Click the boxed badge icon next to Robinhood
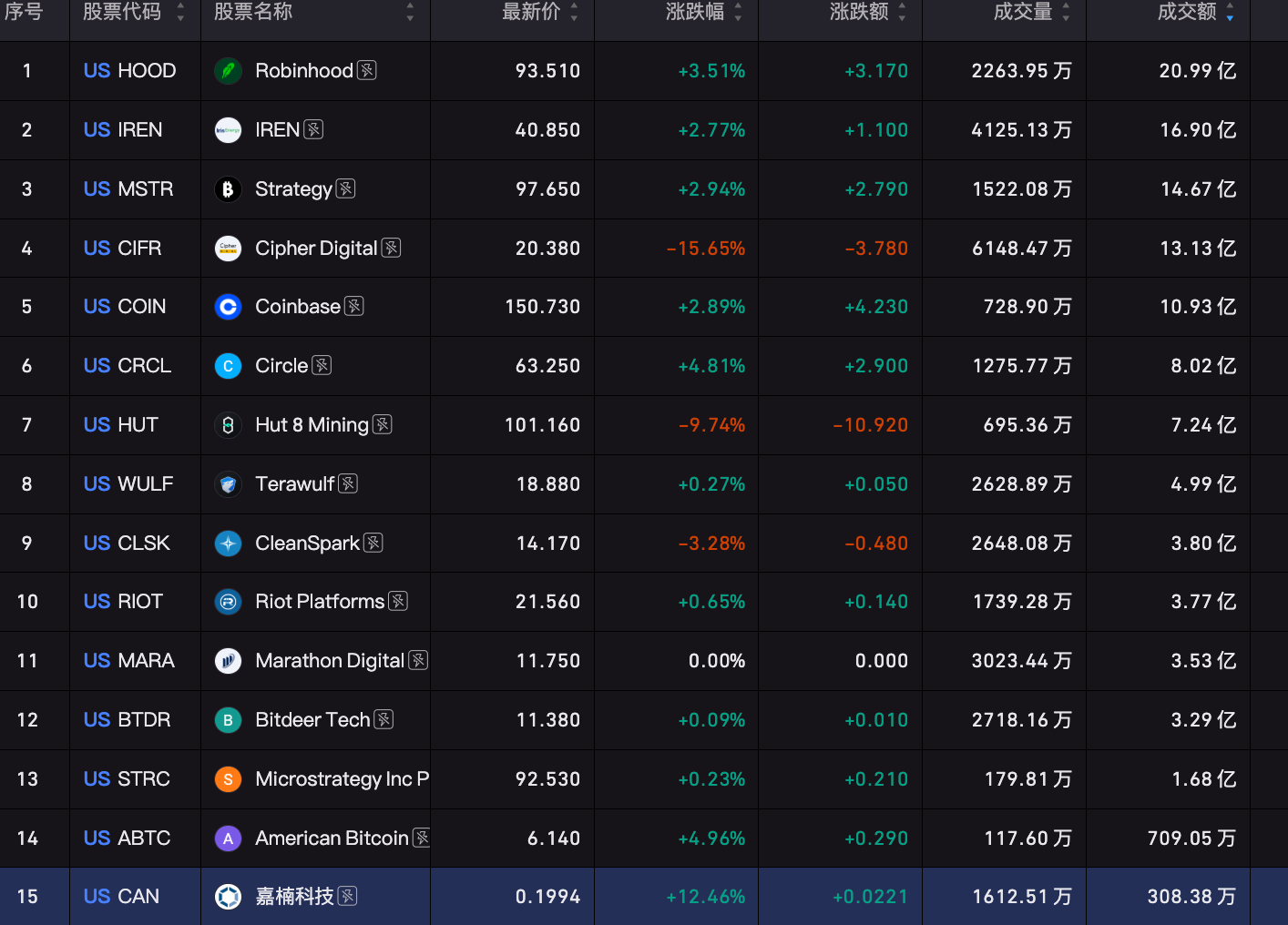The height and width of the screenshot is (925, 1288). click(x=367, y=70)
